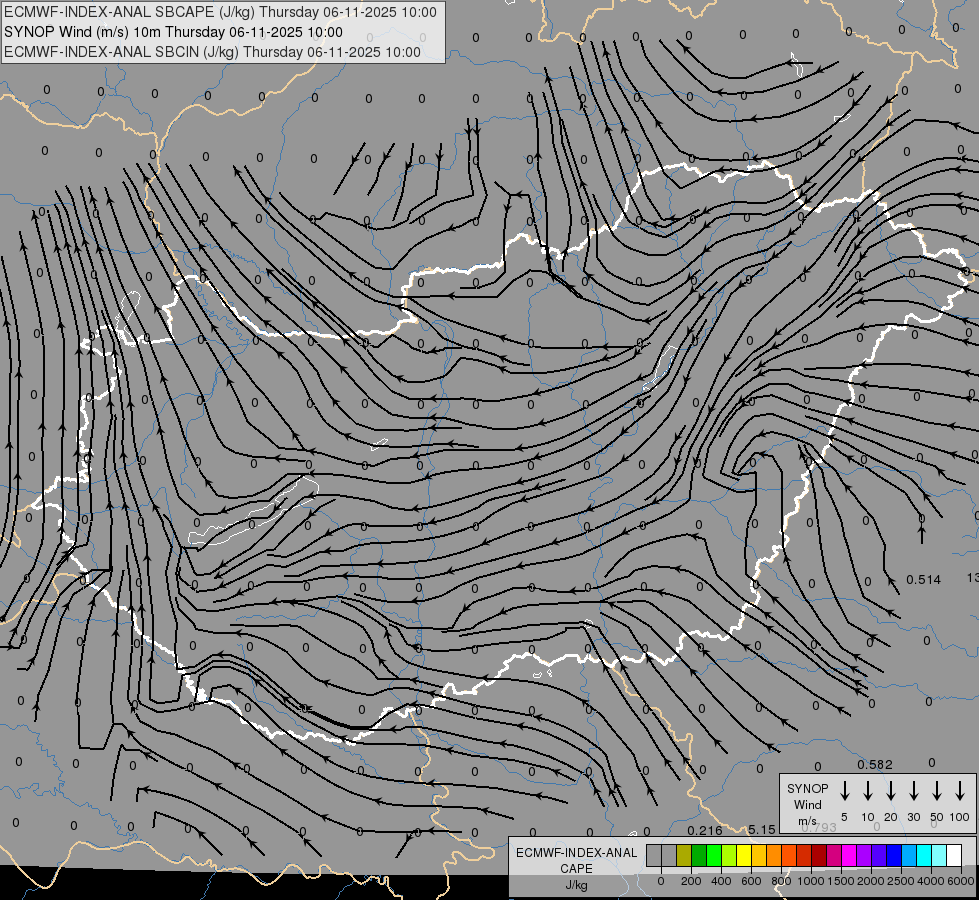Click the 6000 tick label on CAPE scale
Image resolution: width=979 pixels, height=900 pixels.
tap(961, 881)
